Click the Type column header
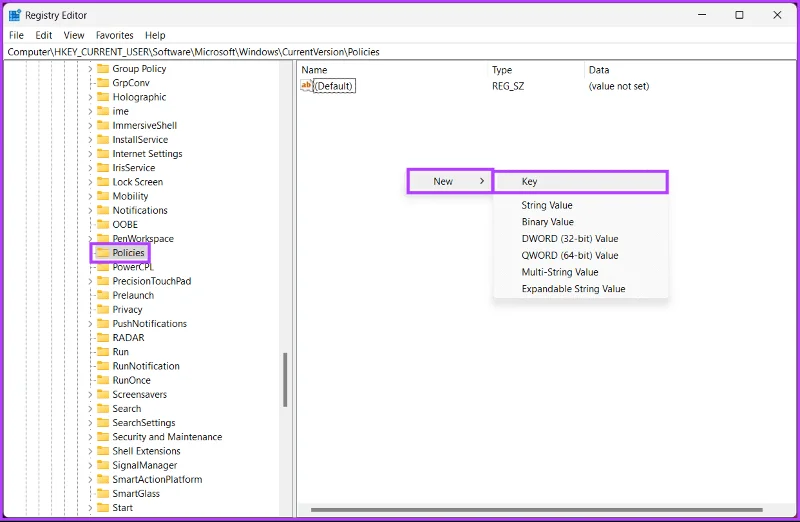The width and height of the screenshot is (800, 522). pyautogui.click(x=536, y=70)
